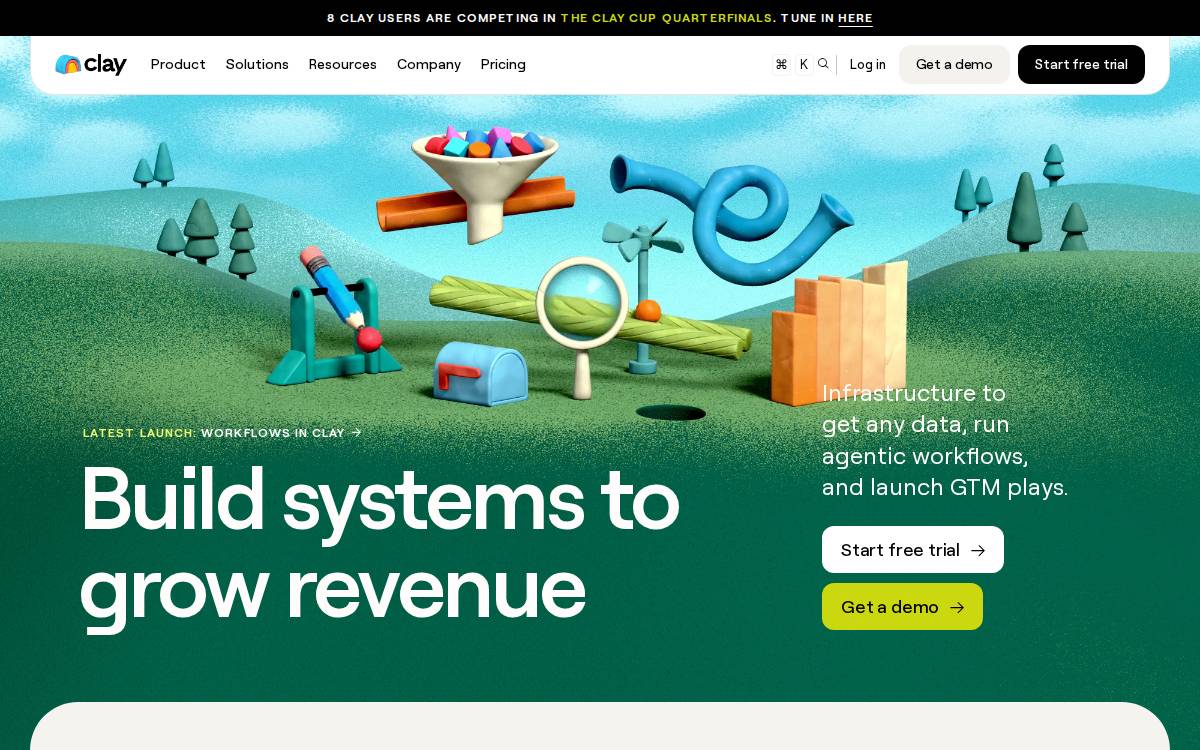Image resolution: width=1200 pixels, height=750 pixels.
Task: Click Get a demo in the navbar
Action: click(x=954, y=64)
